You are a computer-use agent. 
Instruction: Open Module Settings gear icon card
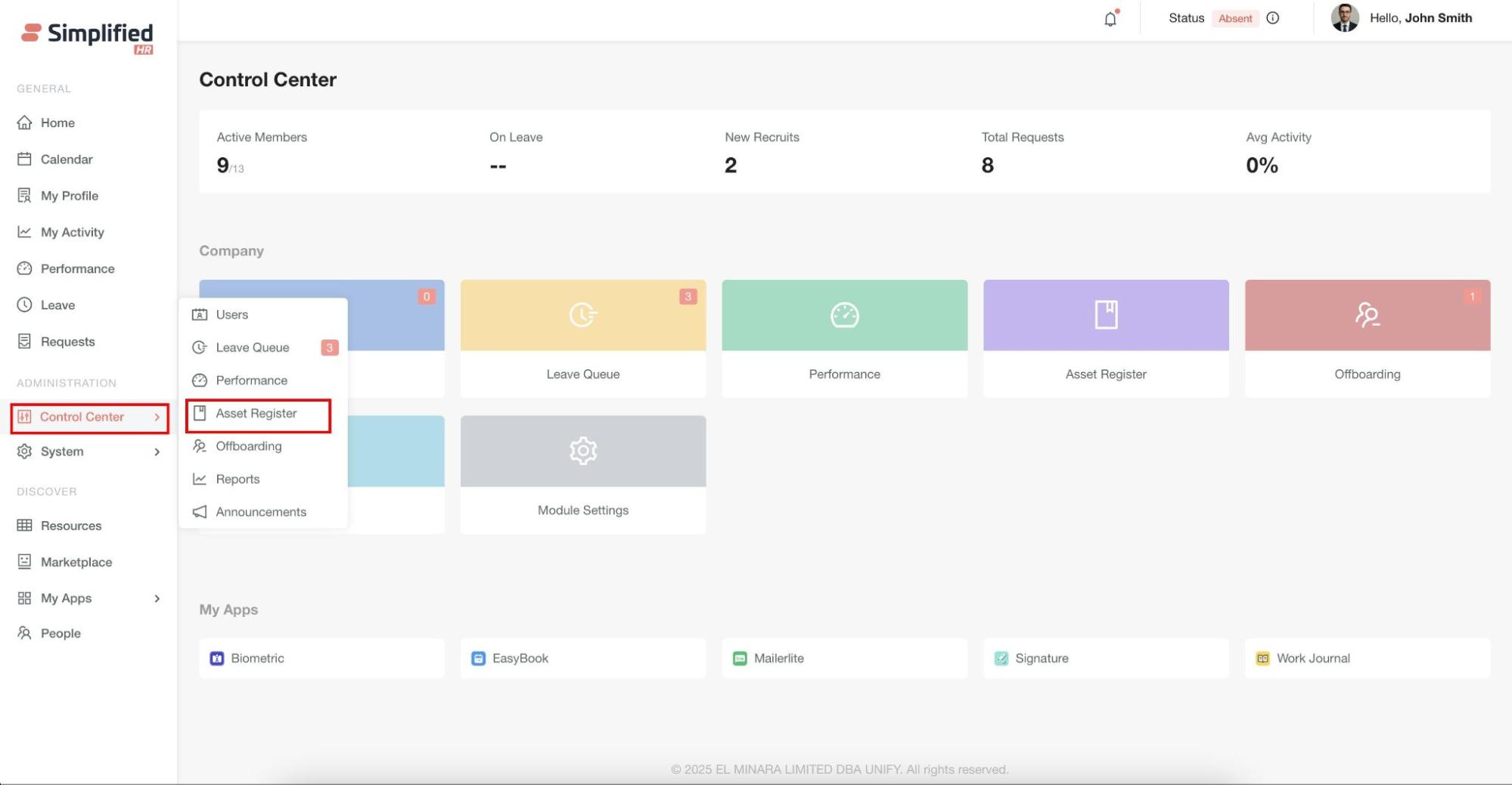(582, 451)
